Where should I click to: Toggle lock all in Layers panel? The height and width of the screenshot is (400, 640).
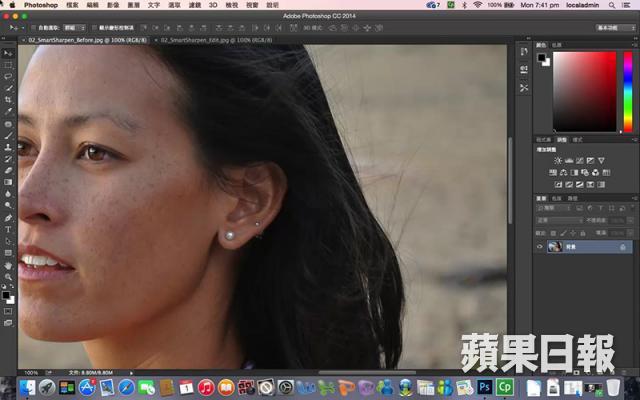coord(583,233)
